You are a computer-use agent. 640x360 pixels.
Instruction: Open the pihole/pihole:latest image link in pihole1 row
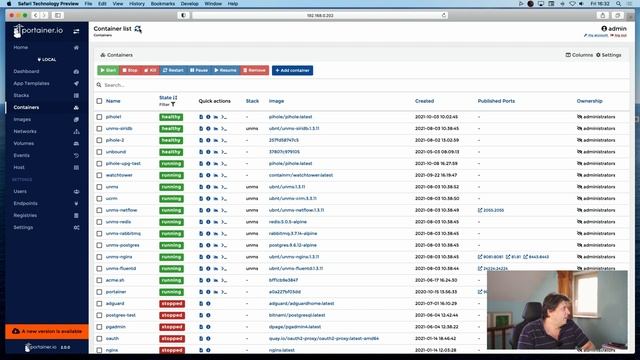click(290, 117)
